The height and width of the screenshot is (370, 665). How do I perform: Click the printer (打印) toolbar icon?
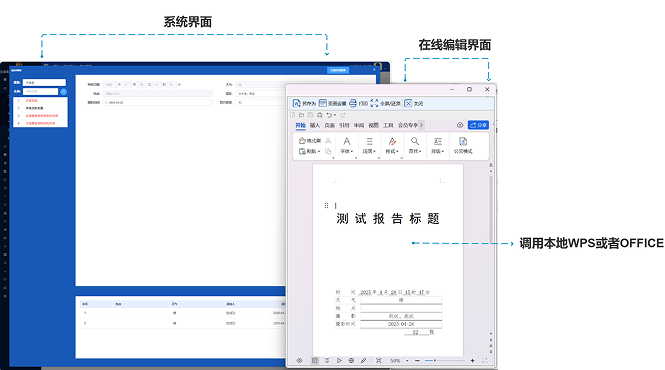coord(353,103)
